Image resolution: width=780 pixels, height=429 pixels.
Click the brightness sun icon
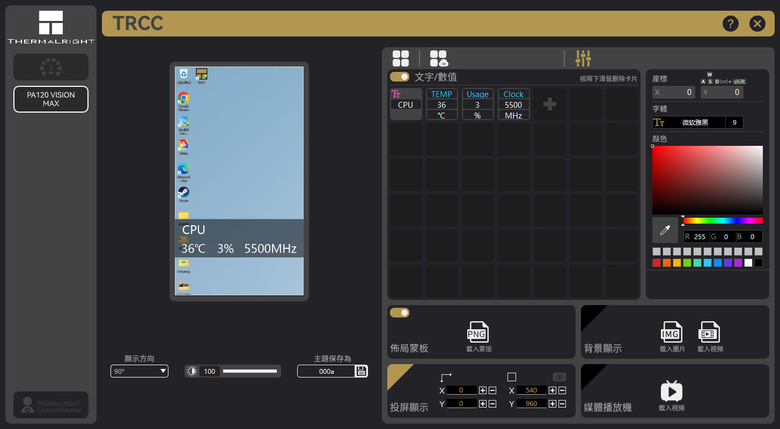pyautogui.click(x=192, y=371)
